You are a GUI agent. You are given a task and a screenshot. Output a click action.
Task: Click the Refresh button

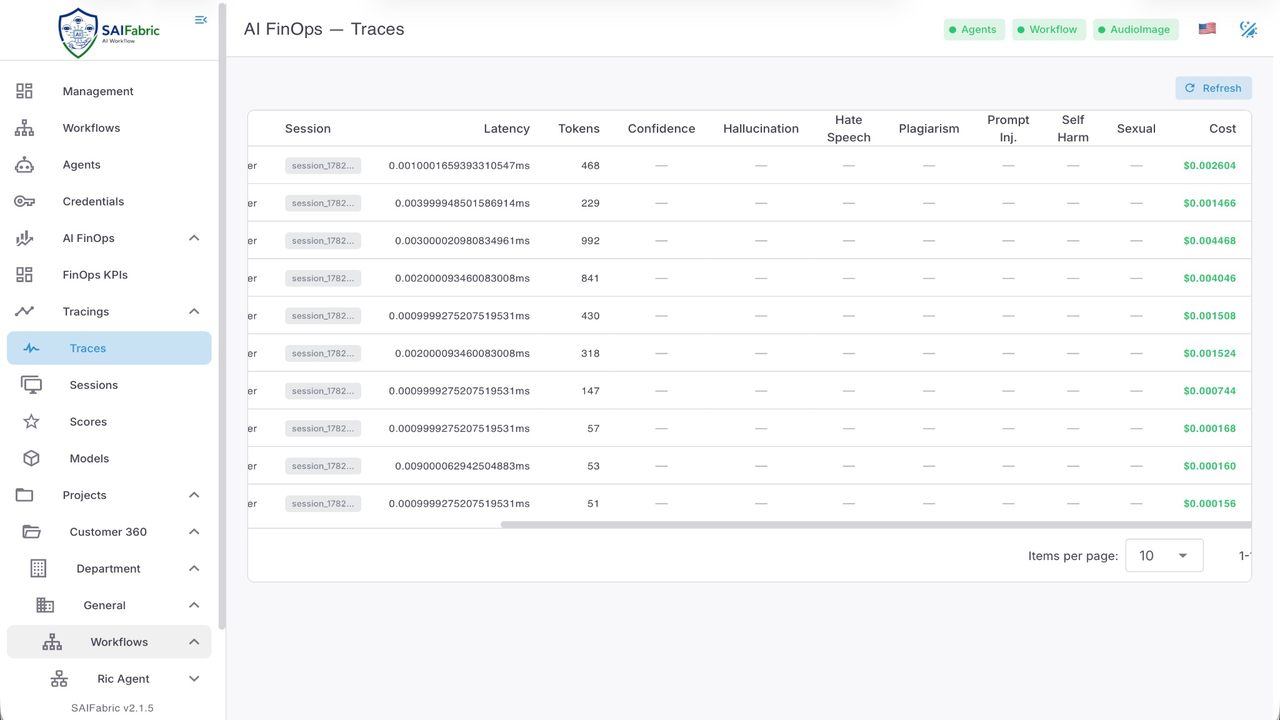(x=1213, y=88)
